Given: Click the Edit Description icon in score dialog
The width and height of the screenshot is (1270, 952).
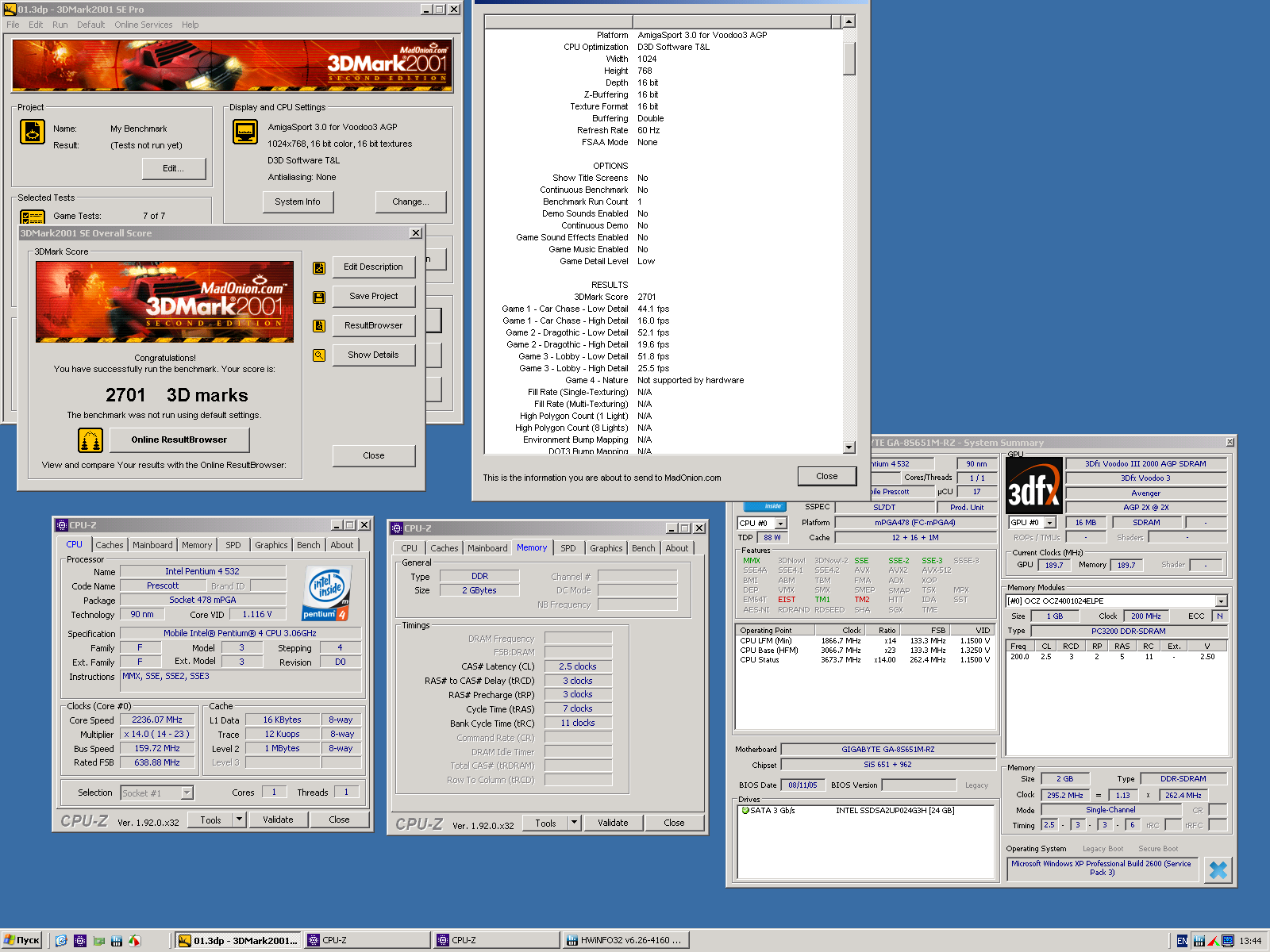Looking at the screenshot, I should click(319, 268).
